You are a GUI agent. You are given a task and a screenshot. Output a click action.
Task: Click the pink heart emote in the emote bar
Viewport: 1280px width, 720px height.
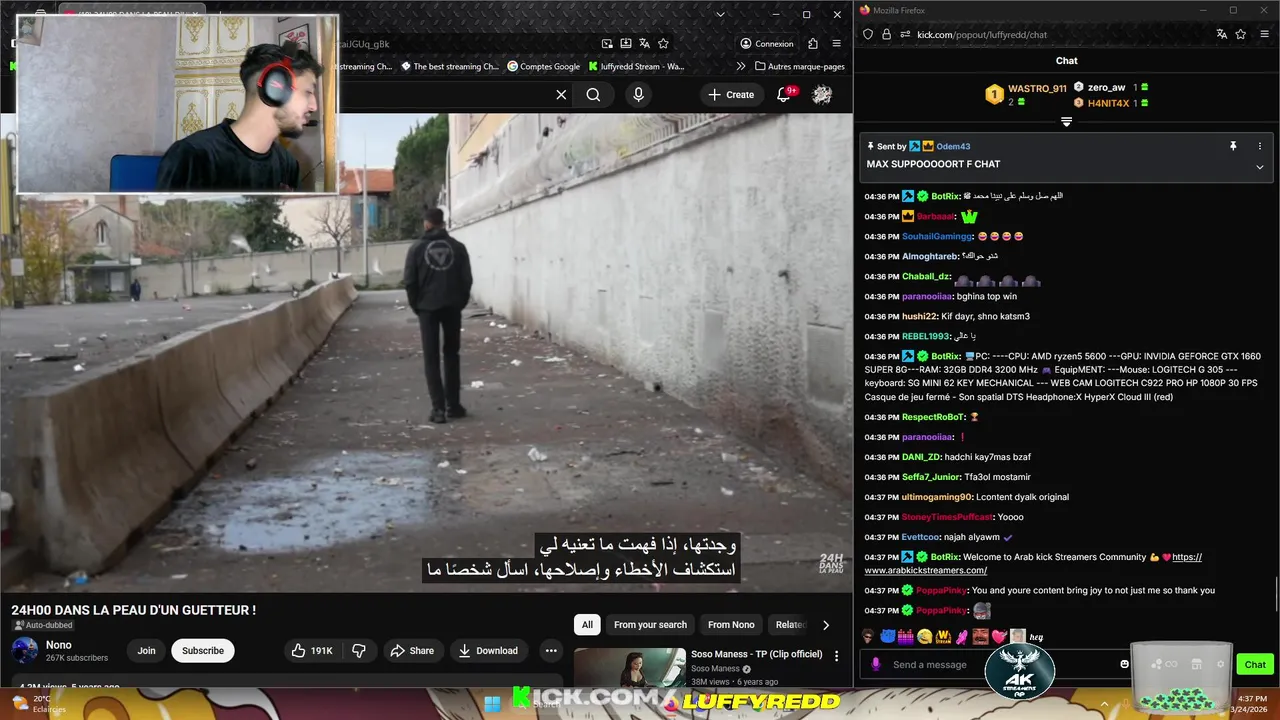coord(998,636)
